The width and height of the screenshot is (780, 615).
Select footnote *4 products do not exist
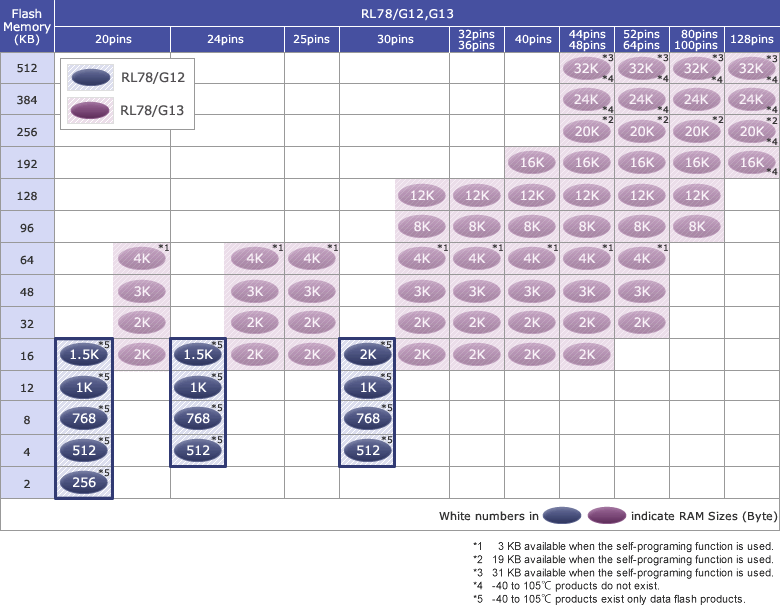(566, 586)
